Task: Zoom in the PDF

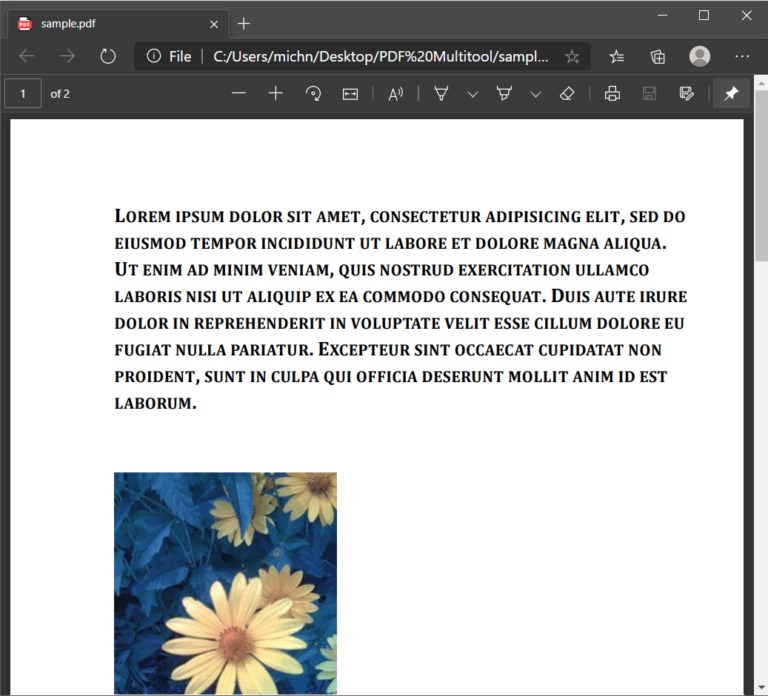Action: coord(276,93)
